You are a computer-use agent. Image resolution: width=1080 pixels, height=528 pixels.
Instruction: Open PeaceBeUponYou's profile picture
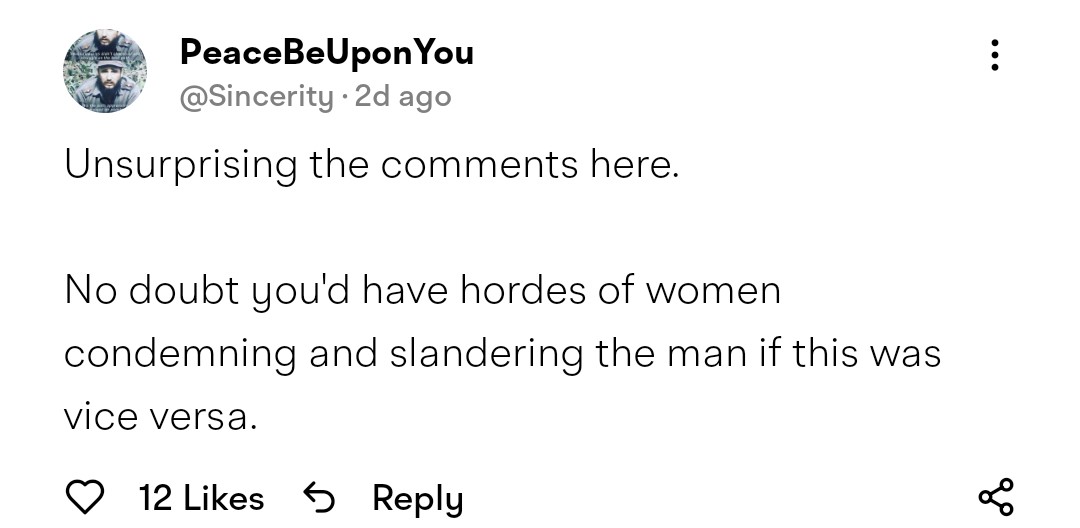pyautogui.click(x=105, y=70)
